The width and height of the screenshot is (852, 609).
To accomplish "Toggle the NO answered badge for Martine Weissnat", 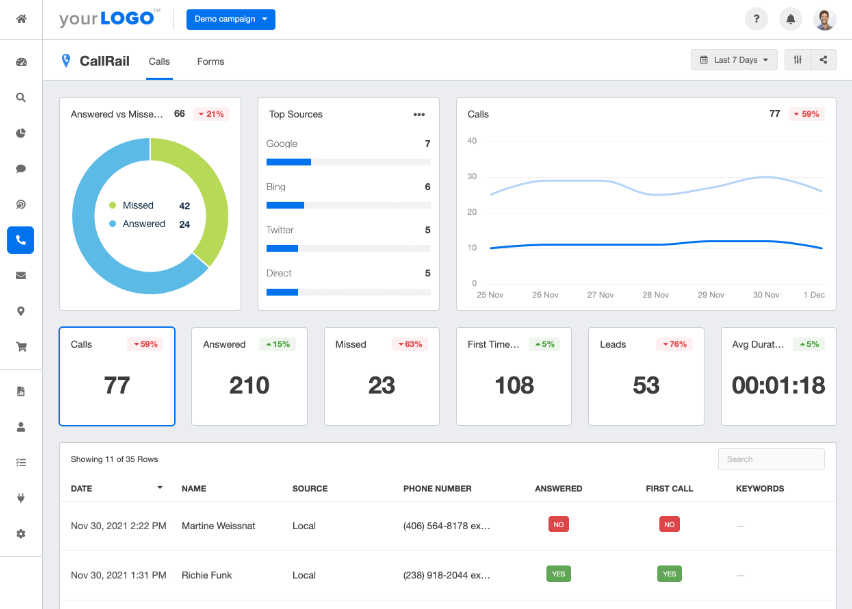I will 558,523.
